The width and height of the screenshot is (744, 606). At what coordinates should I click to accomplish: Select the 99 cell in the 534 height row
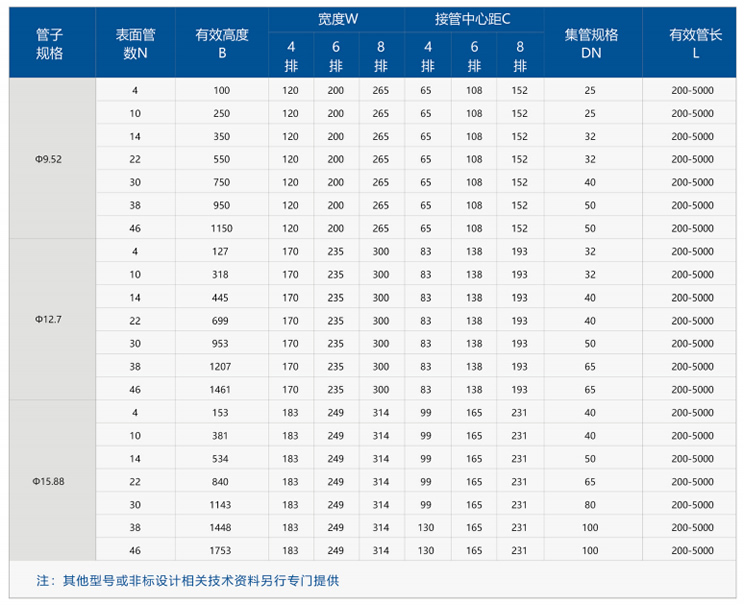coord(426,459)
